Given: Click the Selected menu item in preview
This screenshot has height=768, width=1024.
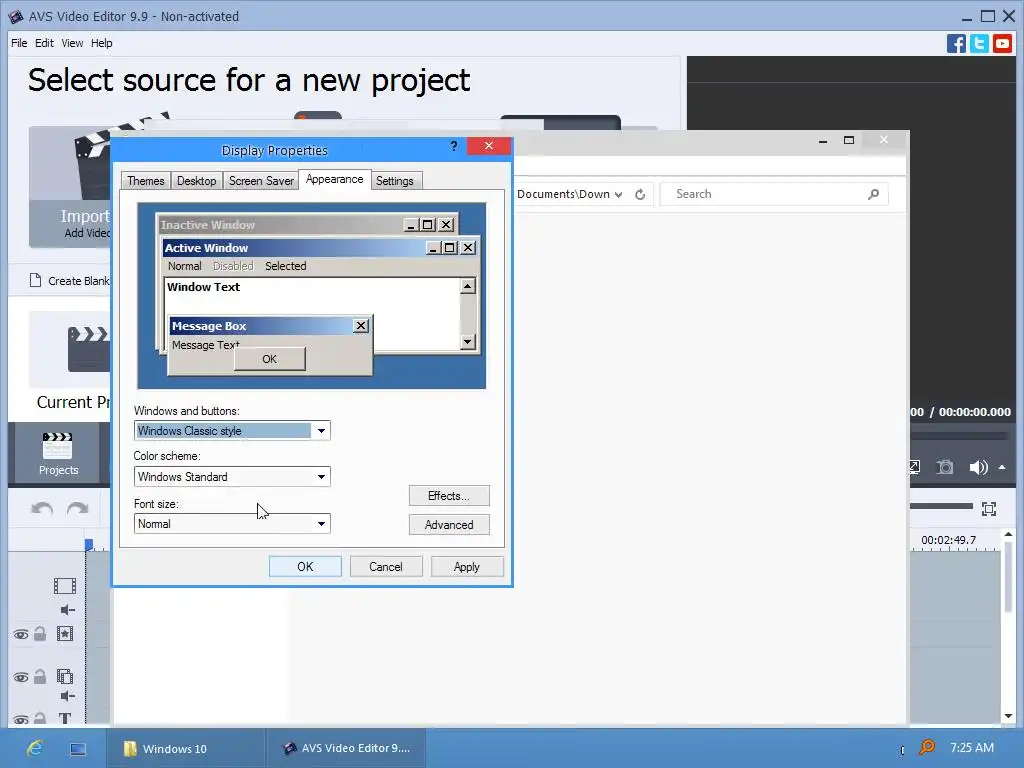Looking at the screenshot, I should 285,266.
